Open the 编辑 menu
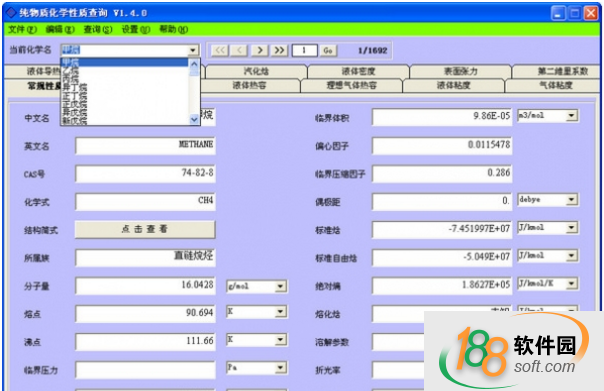This screenshot has width=604, height=391. click(60, 29)
